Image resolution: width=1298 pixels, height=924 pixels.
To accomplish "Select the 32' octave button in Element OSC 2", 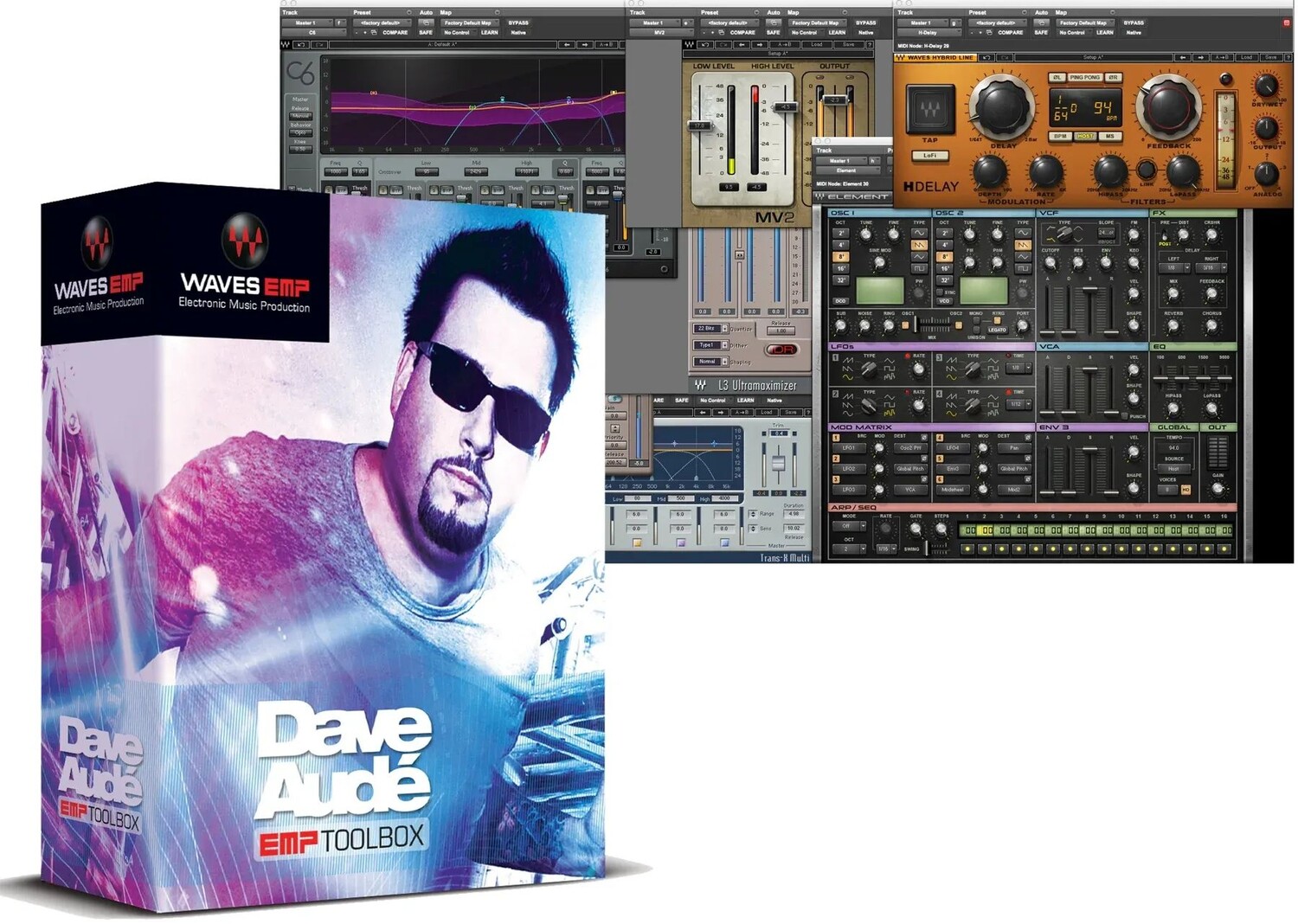I will pos(944,280).
